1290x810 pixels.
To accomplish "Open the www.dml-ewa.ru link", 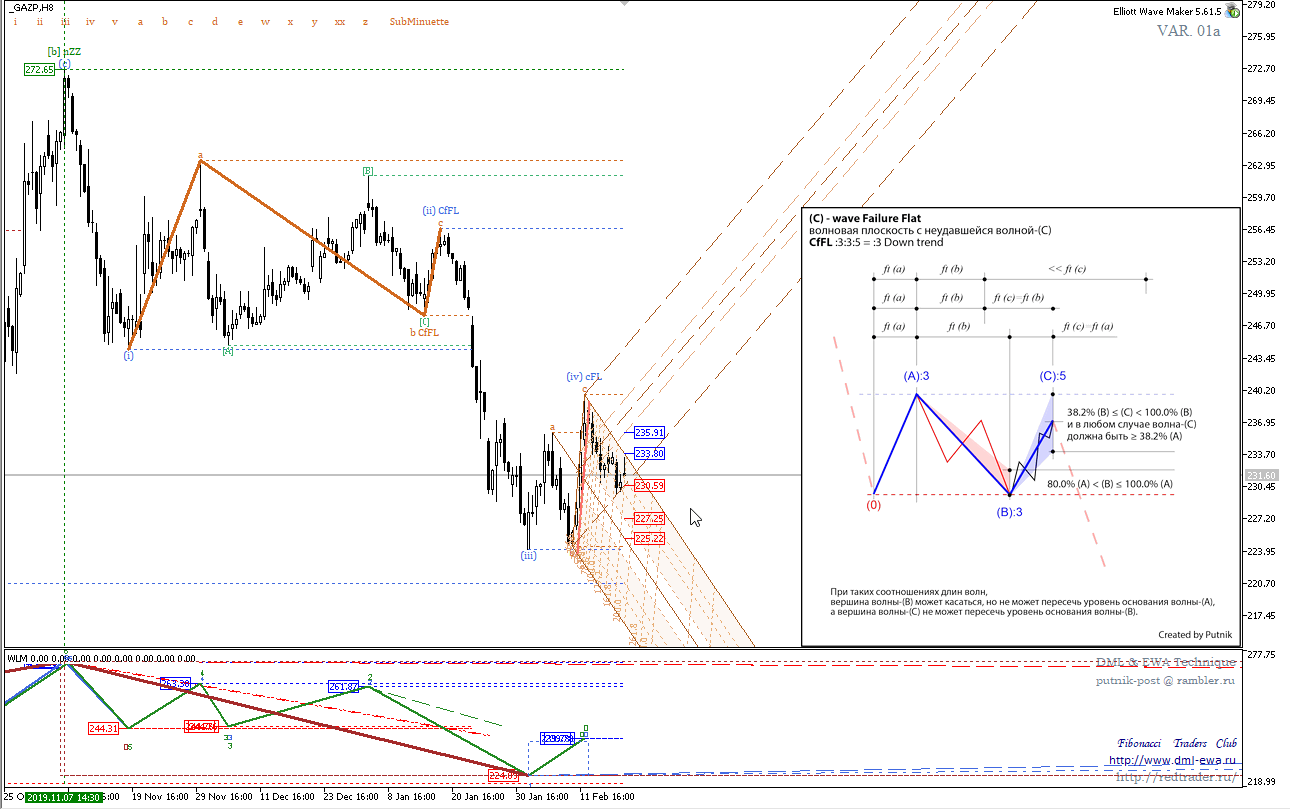I will [1172, 760].
